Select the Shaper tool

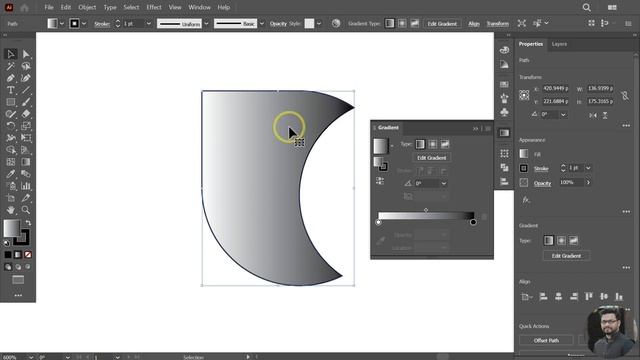11,114
